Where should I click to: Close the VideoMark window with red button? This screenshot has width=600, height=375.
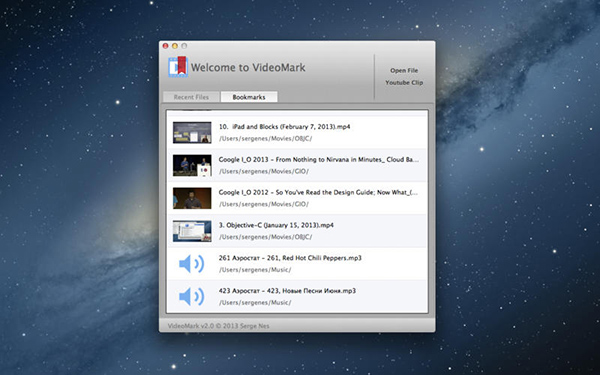point(165,46)
